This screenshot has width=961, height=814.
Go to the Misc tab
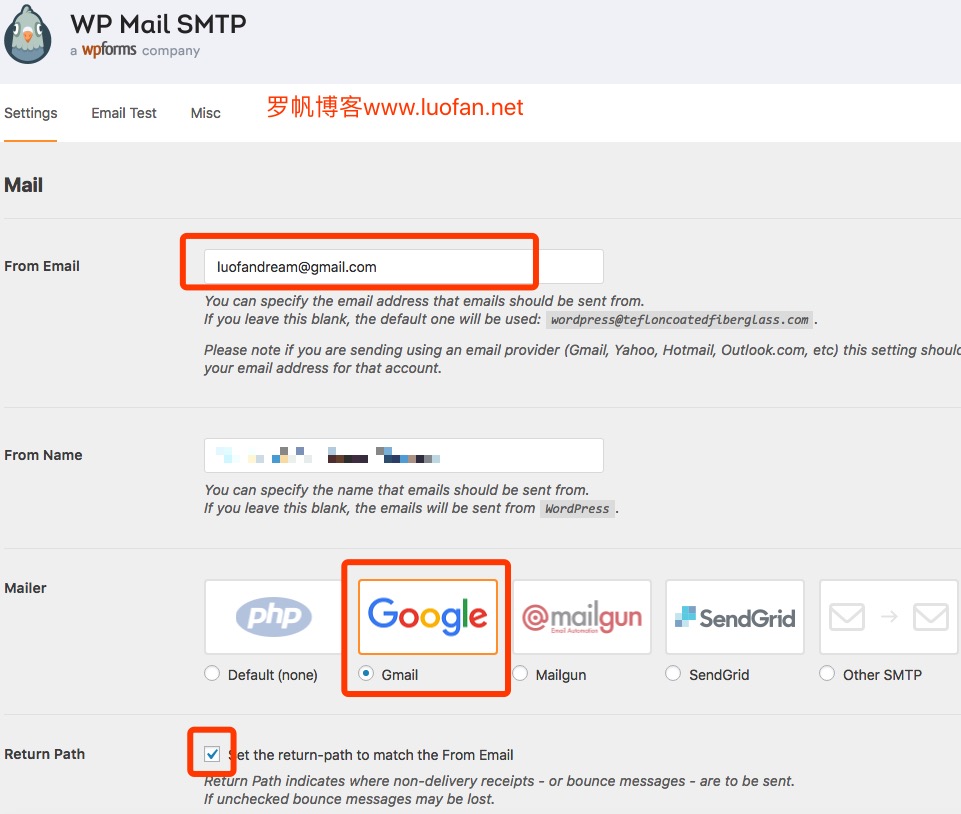[x=205, y=113]
